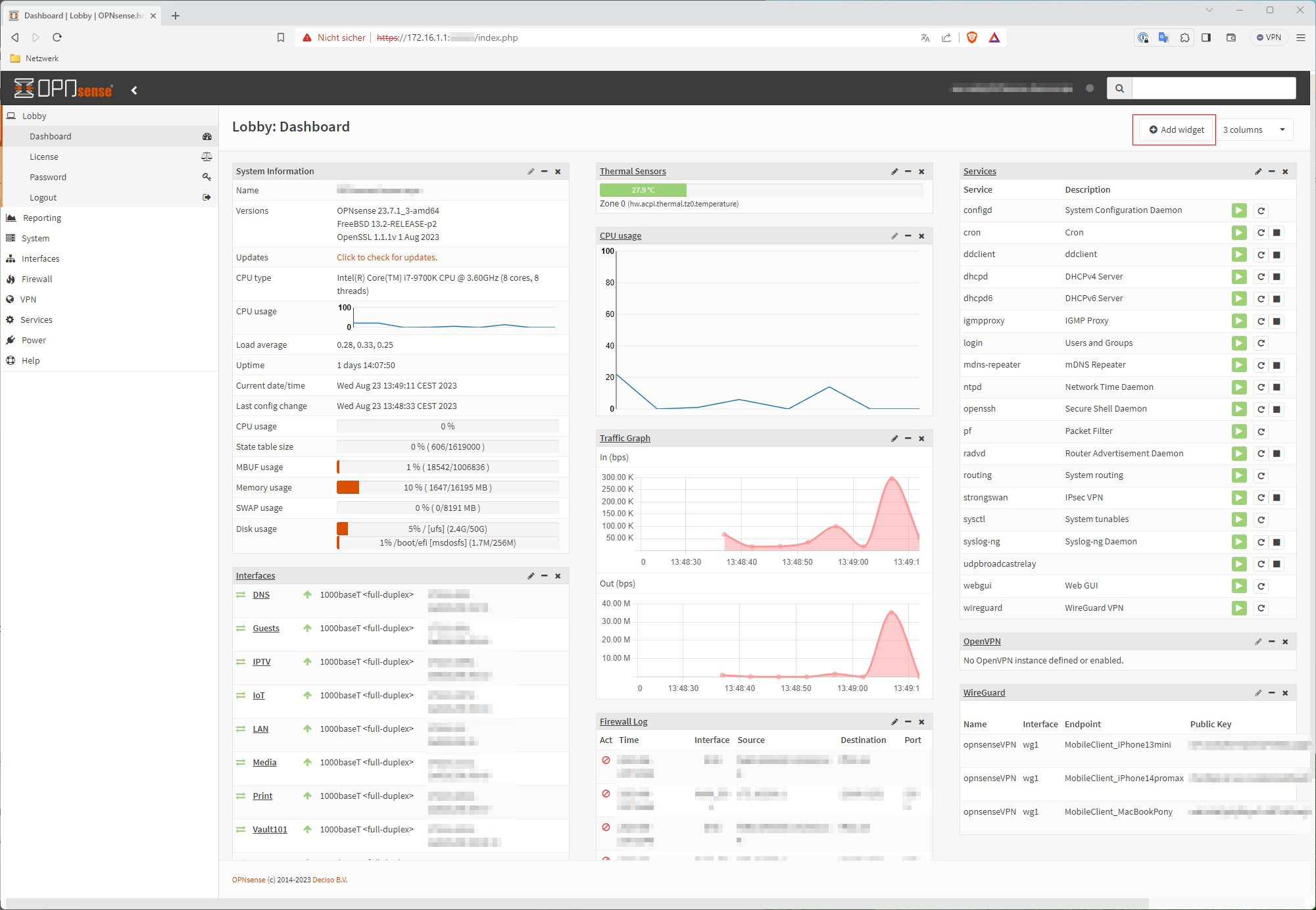The image size is (1316, 910).
Task: Focus the top search input field
Action: tap(1213, 88)
